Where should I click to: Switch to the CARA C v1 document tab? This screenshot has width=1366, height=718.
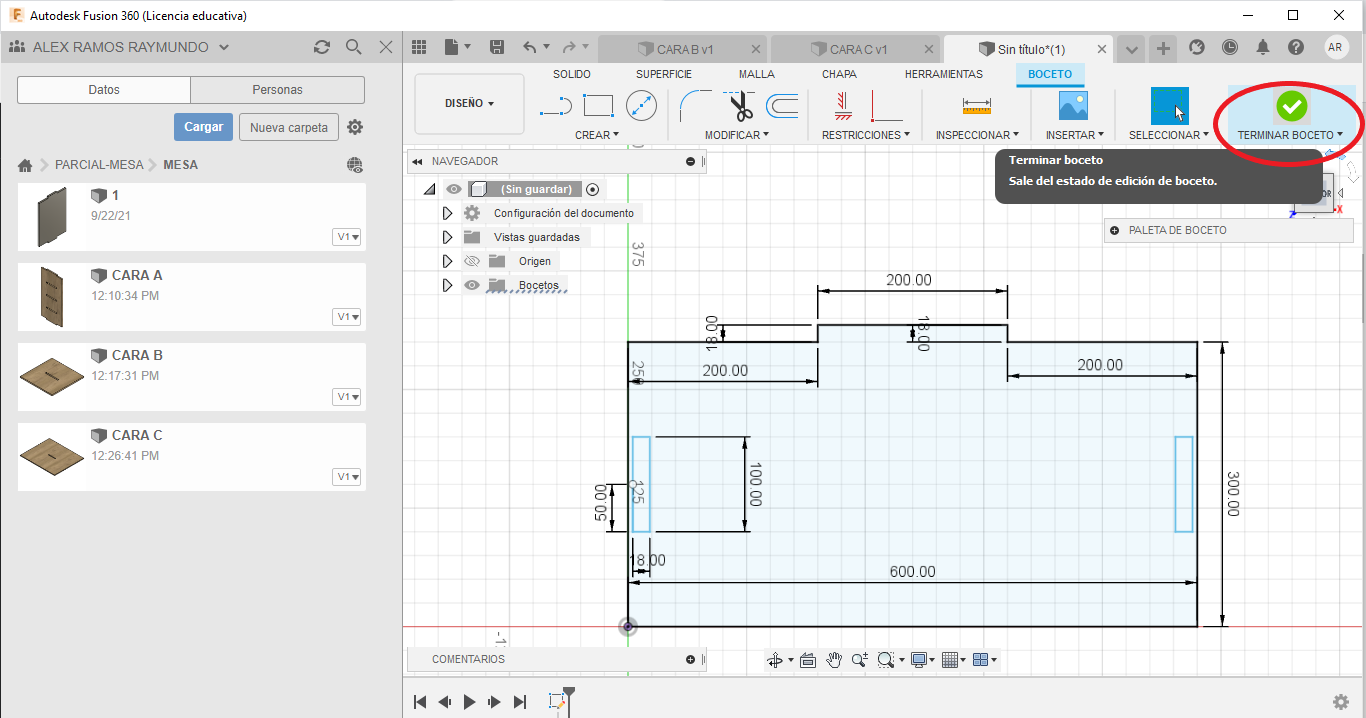857,49
